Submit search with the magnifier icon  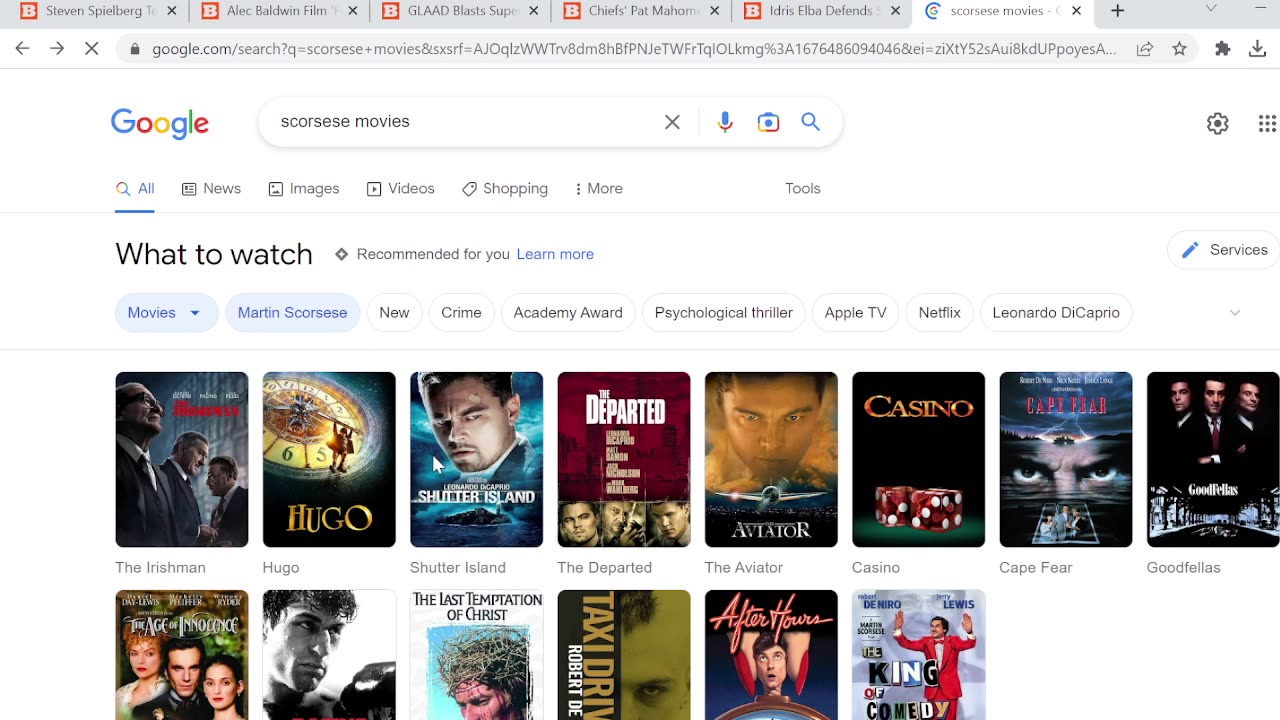click(x=811, y=122)
